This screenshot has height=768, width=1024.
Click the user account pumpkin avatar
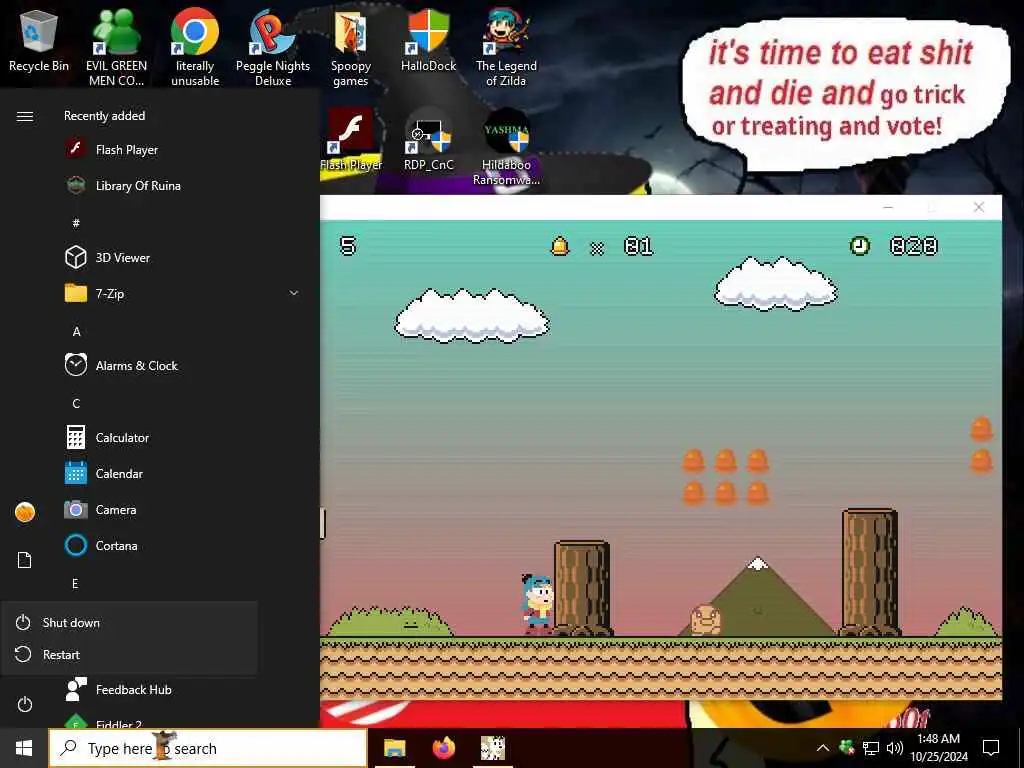tap(25, 512)
